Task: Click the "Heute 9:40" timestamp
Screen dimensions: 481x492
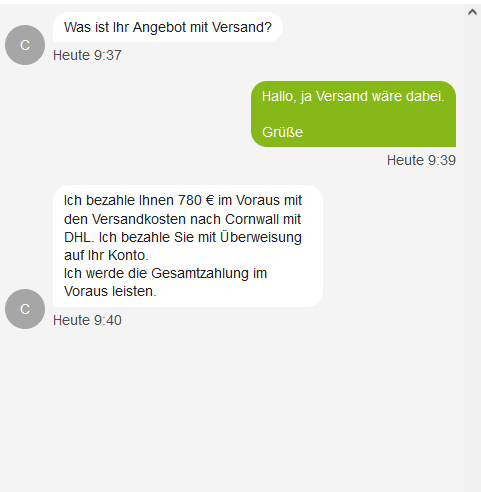Action: coord(87,320)
